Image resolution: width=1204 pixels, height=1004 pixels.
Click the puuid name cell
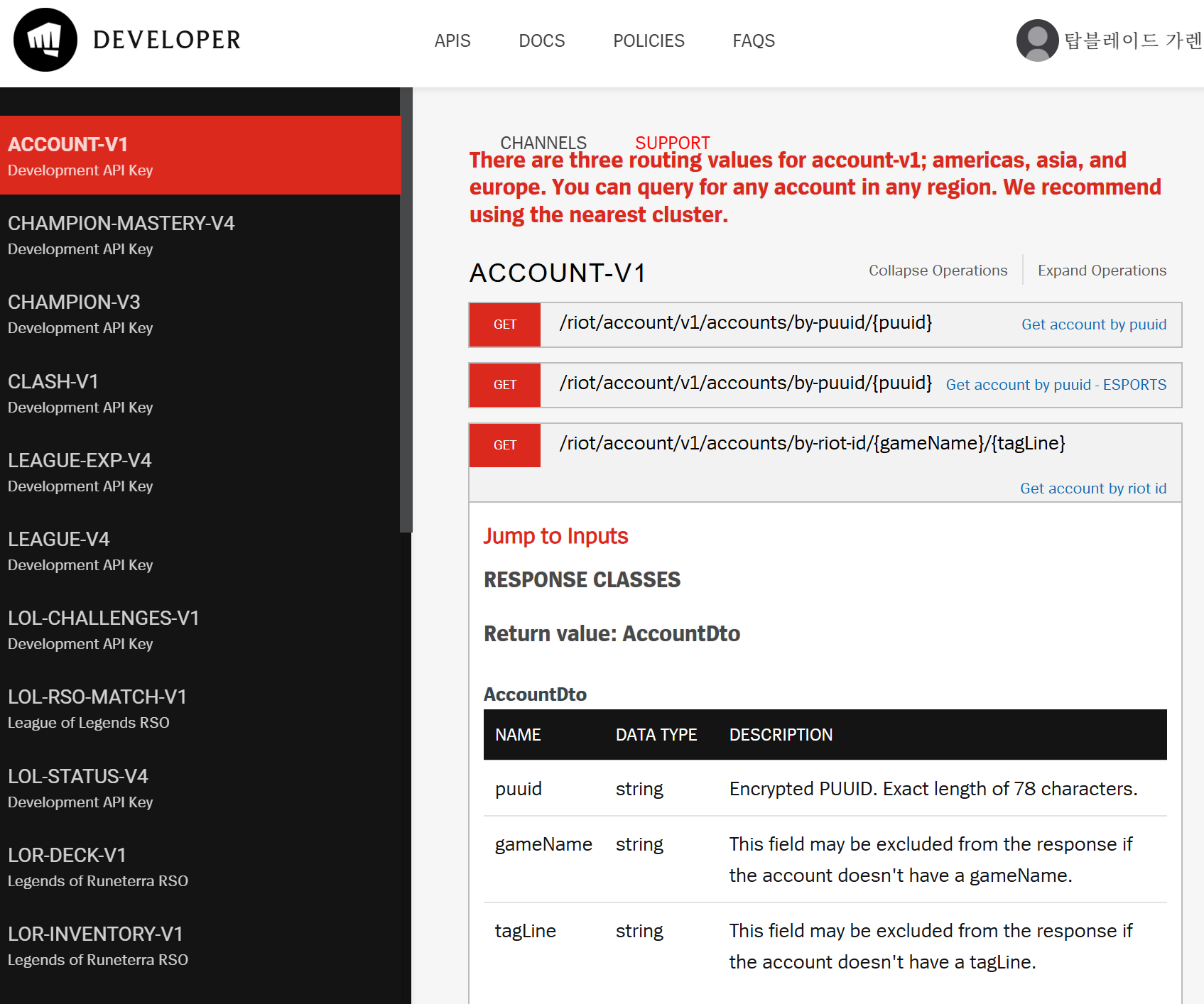[x=519, y=789]
